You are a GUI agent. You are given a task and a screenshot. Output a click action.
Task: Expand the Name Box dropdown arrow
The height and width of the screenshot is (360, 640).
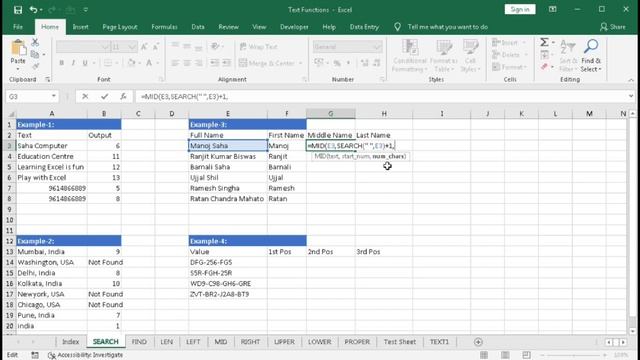pos(53,96)
